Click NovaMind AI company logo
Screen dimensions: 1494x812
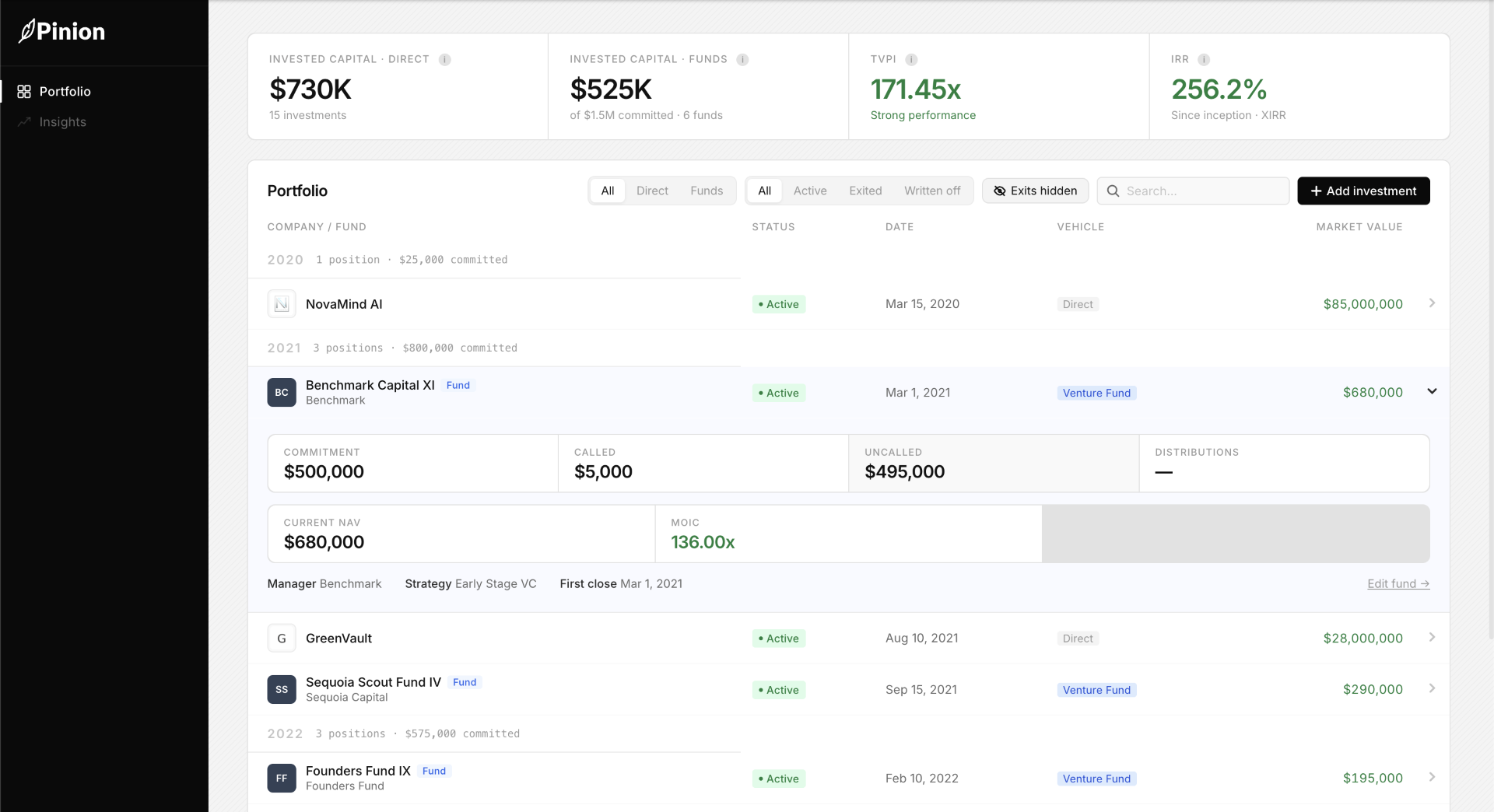(x=282, y=304)
